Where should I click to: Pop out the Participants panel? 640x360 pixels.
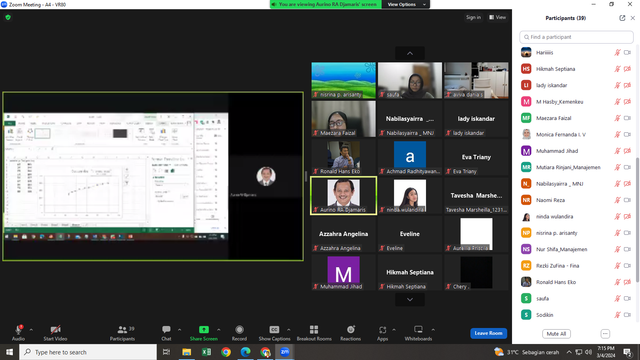(x=622, y=18)
